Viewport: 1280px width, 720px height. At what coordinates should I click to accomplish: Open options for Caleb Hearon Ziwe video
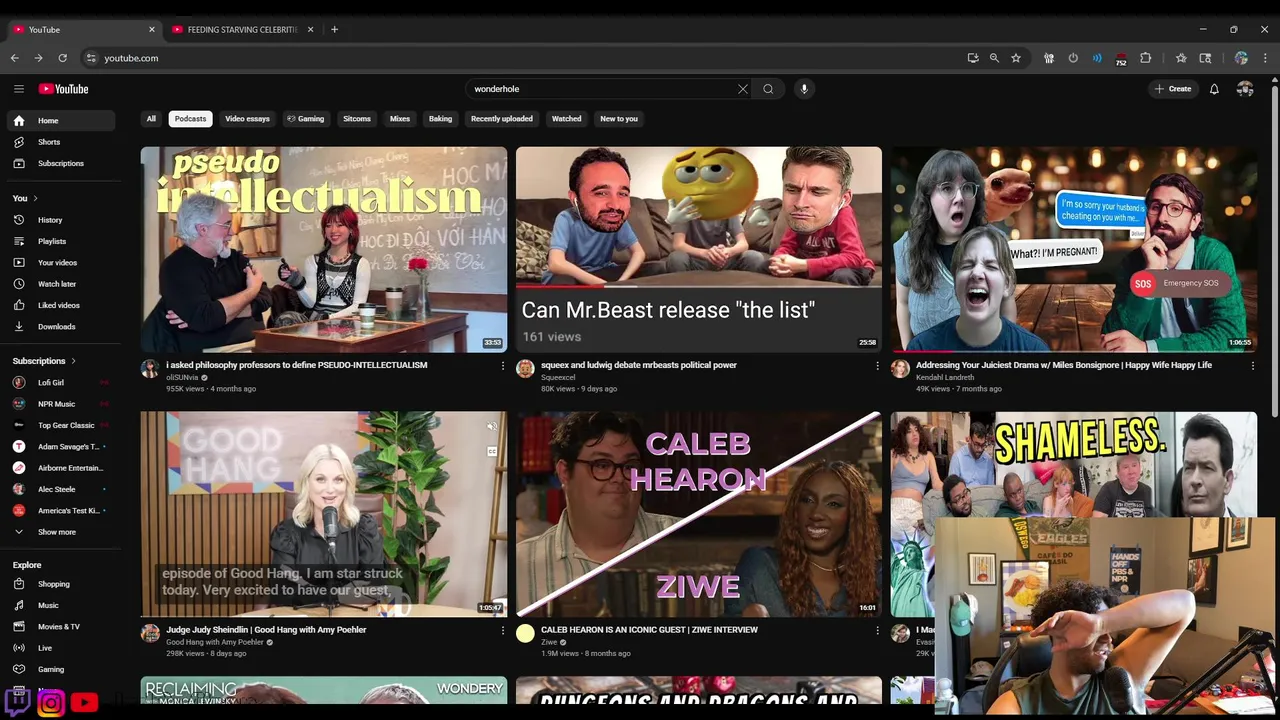pos(877,631)
